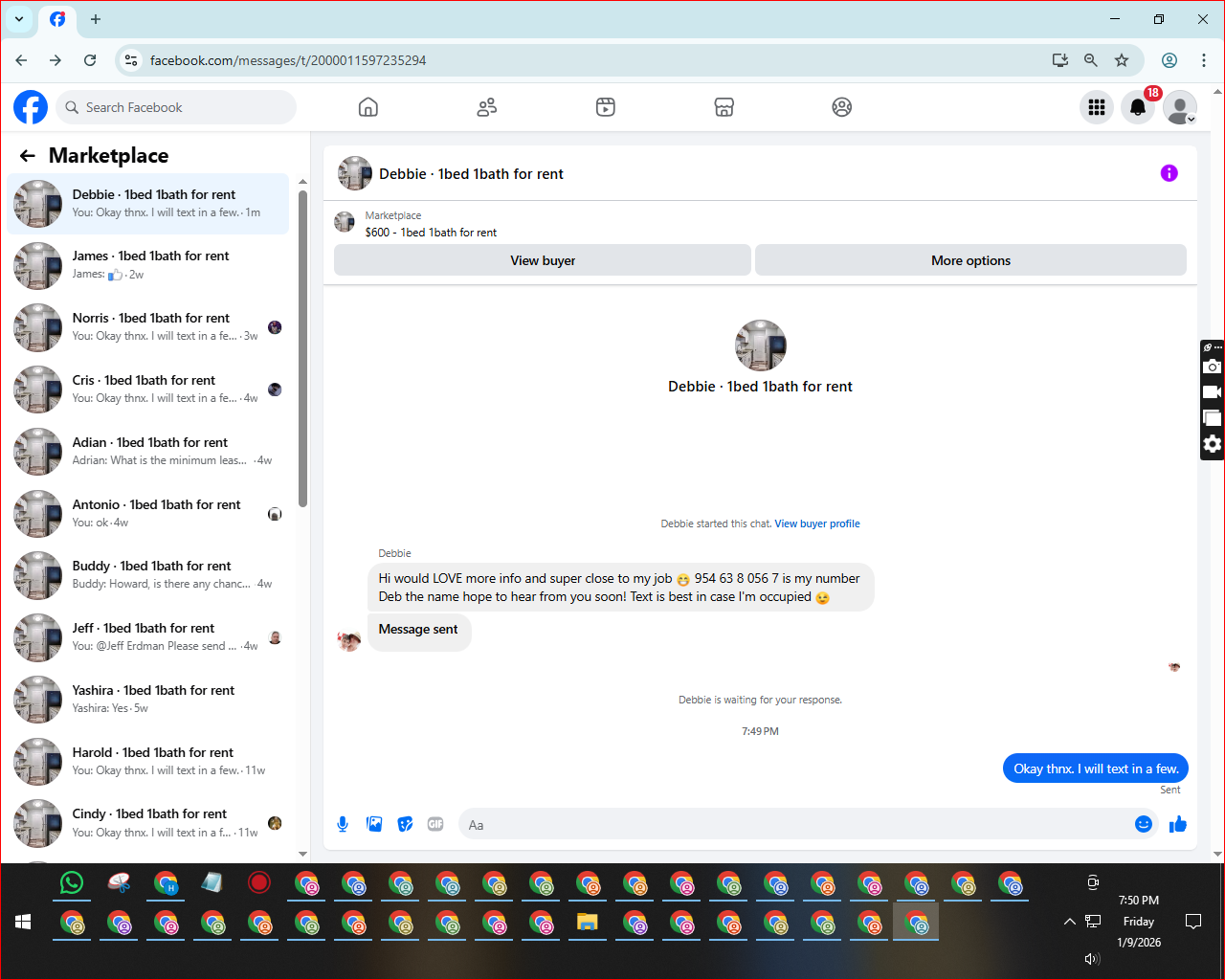Click the conversation list scrollbar
The height and width of the screenshot is (980, 1225).
pyautogui.click(x=302, y=349)
